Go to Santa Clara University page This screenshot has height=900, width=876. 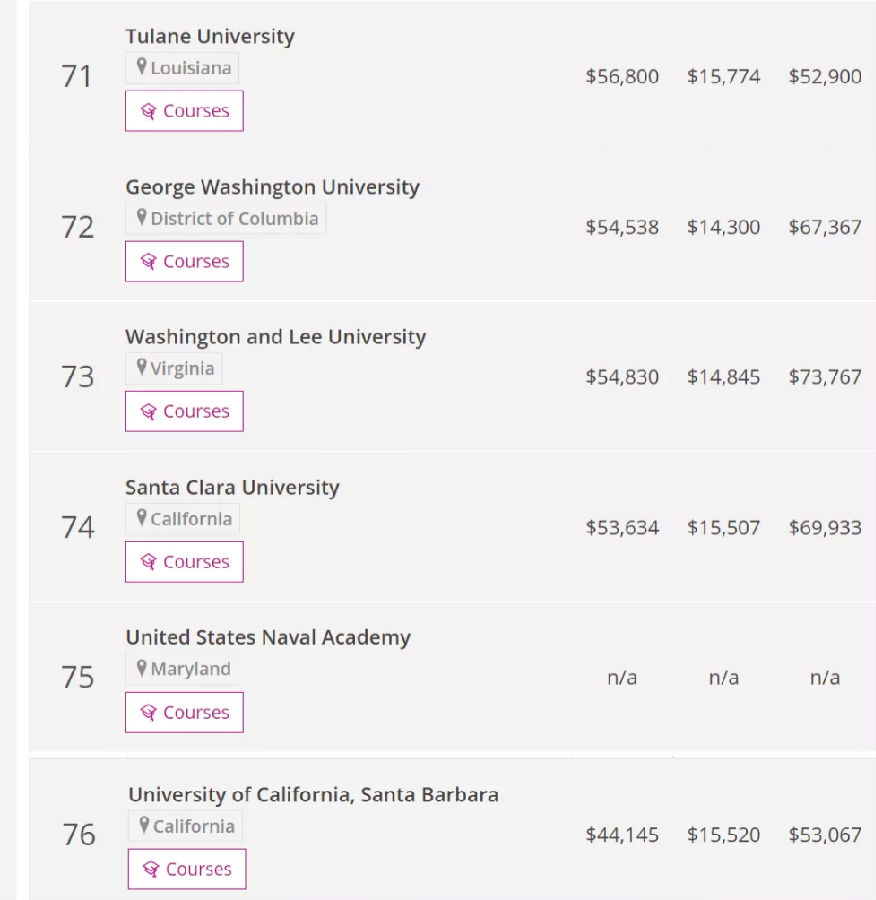[232, 487]
